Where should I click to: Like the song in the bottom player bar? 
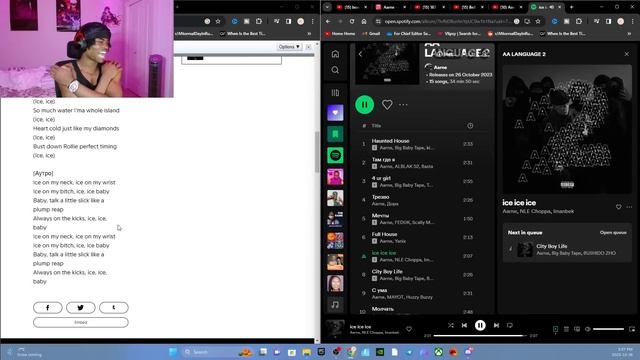click(409, 329)
